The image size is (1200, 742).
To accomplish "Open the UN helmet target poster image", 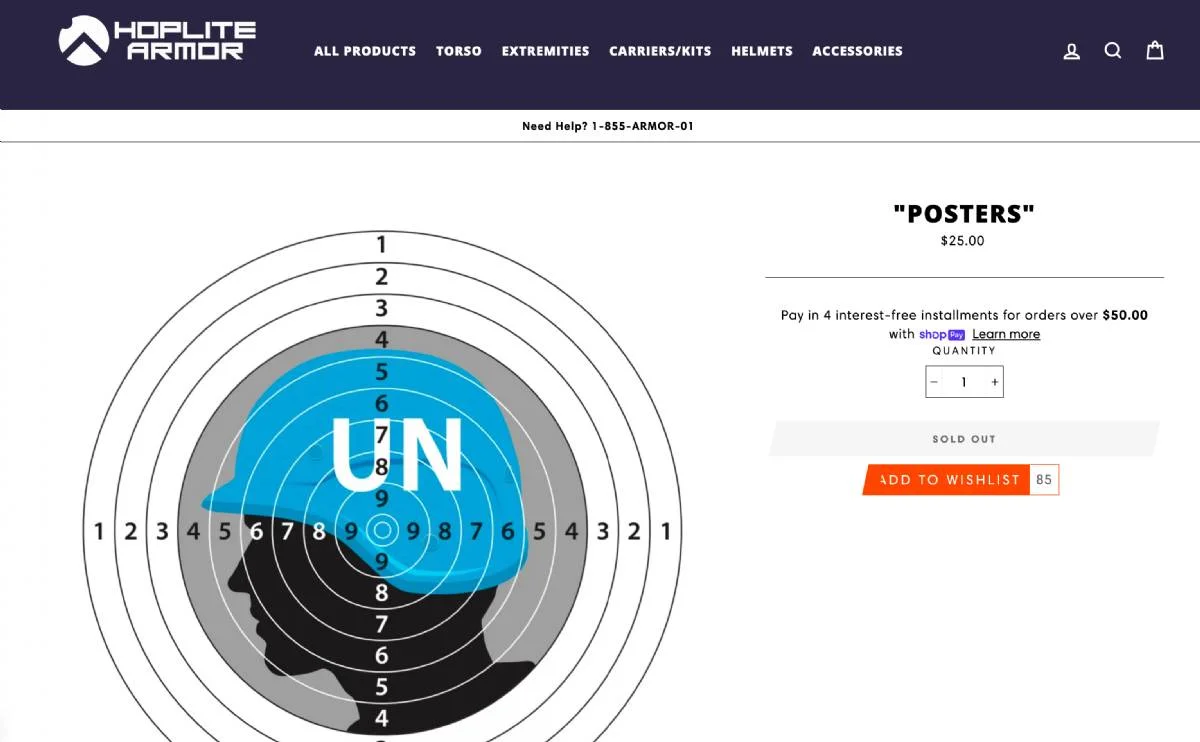I will (382, 487).
